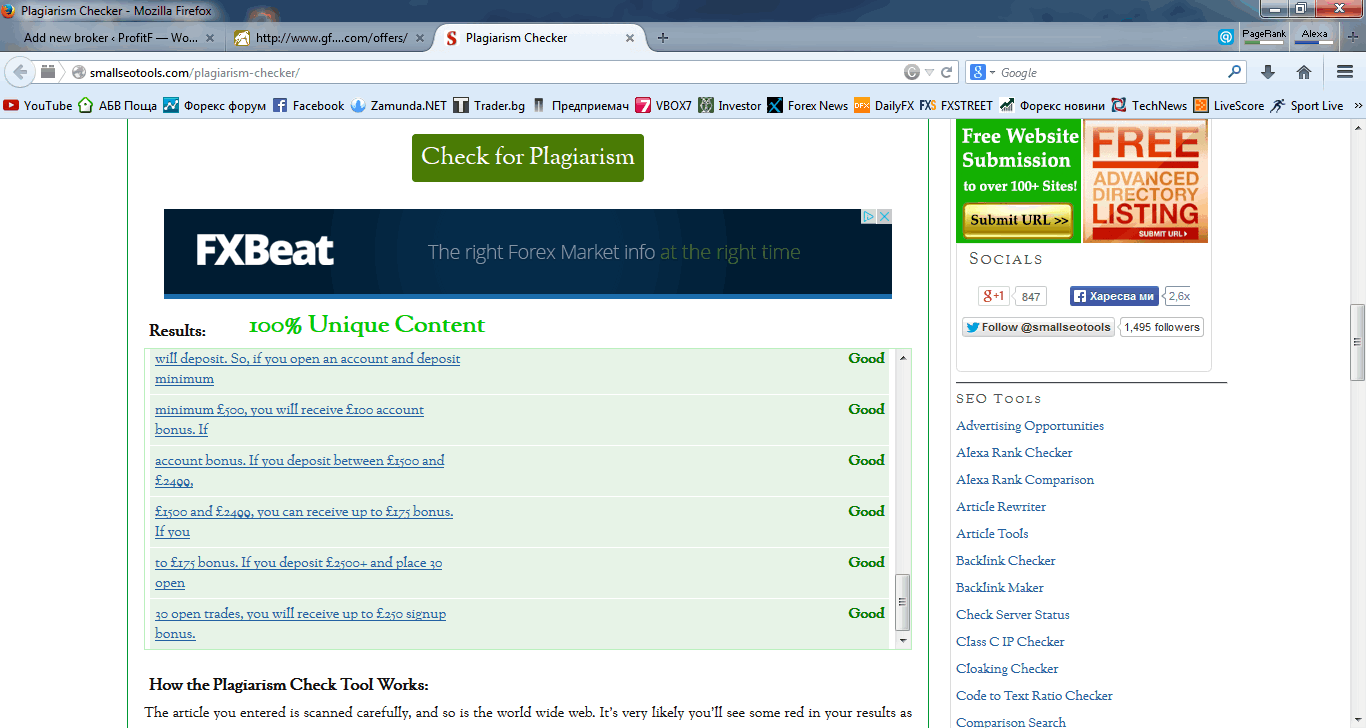Open a new tab with the plus icon

663,38
